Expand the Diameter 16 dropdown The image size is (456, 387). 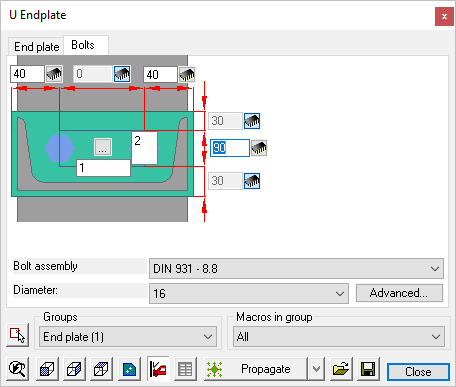249,293
